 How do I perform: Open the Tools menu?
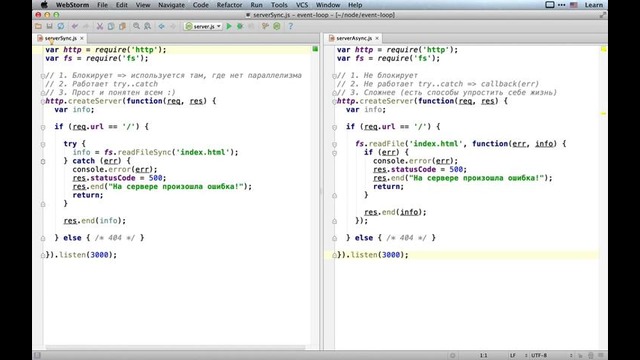279,5
